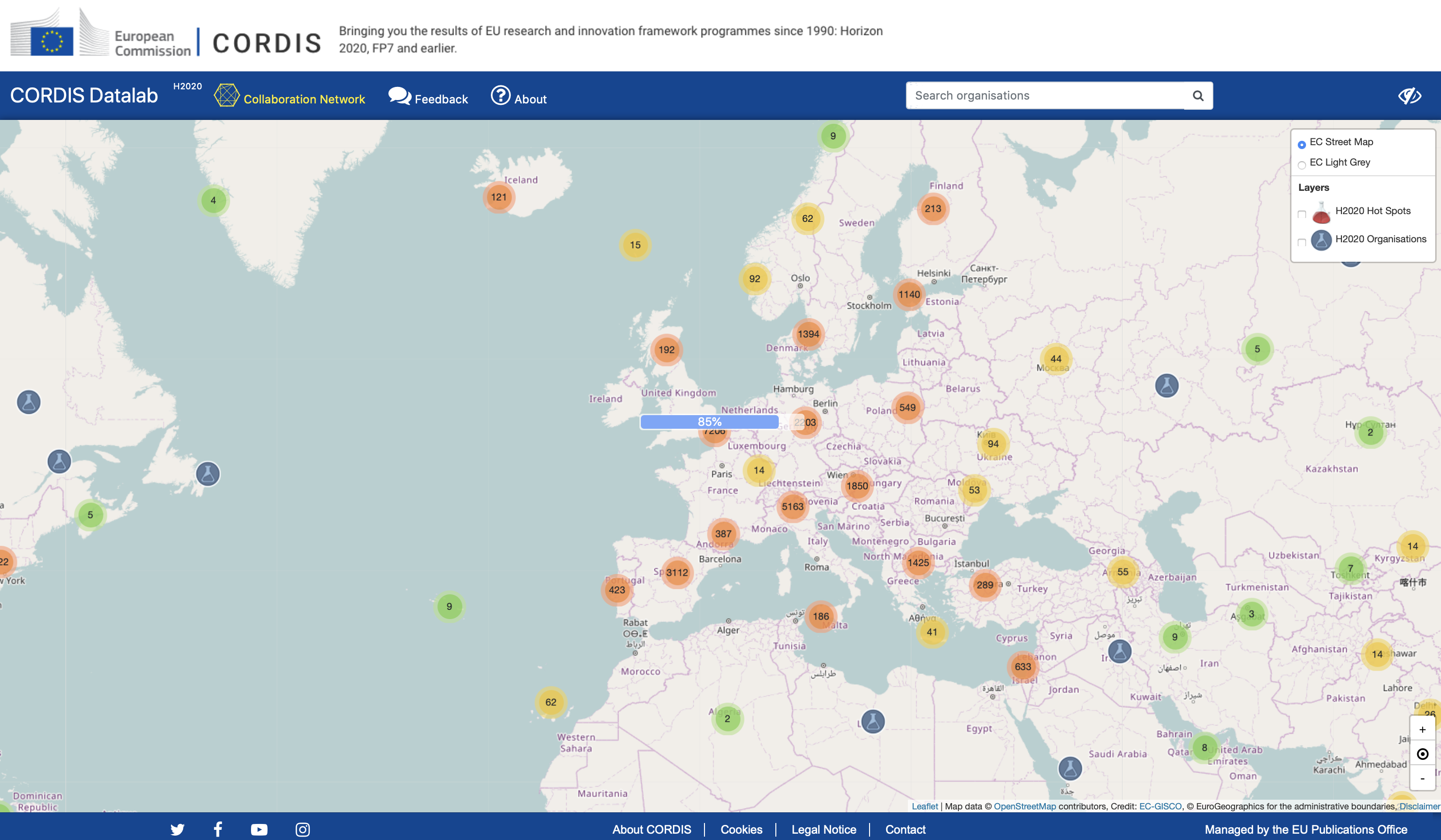Open the Twitter social icon
The height and width of the screenshot is (840, 1441).
[177, 829]
